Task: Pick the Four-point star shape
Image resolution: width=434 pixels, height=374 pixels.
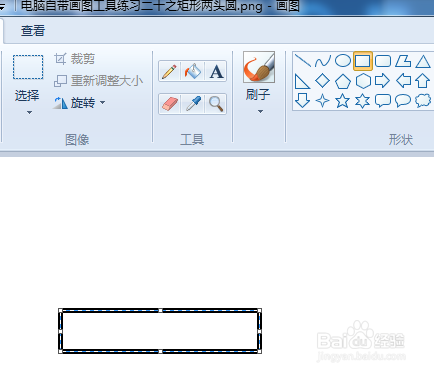Action: click(x=322, y=100)
